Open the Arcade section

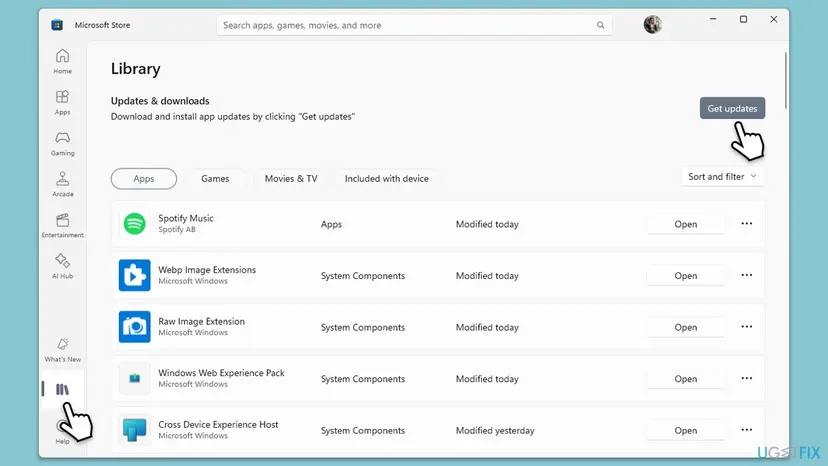[62, 184]
